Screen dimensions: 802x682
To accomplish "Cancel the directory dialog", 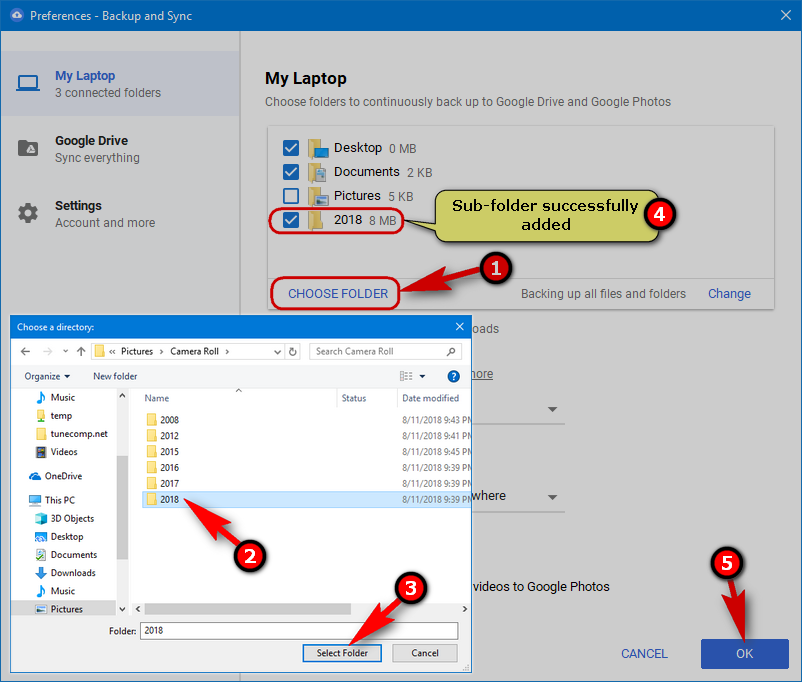I will click(425, 653).
